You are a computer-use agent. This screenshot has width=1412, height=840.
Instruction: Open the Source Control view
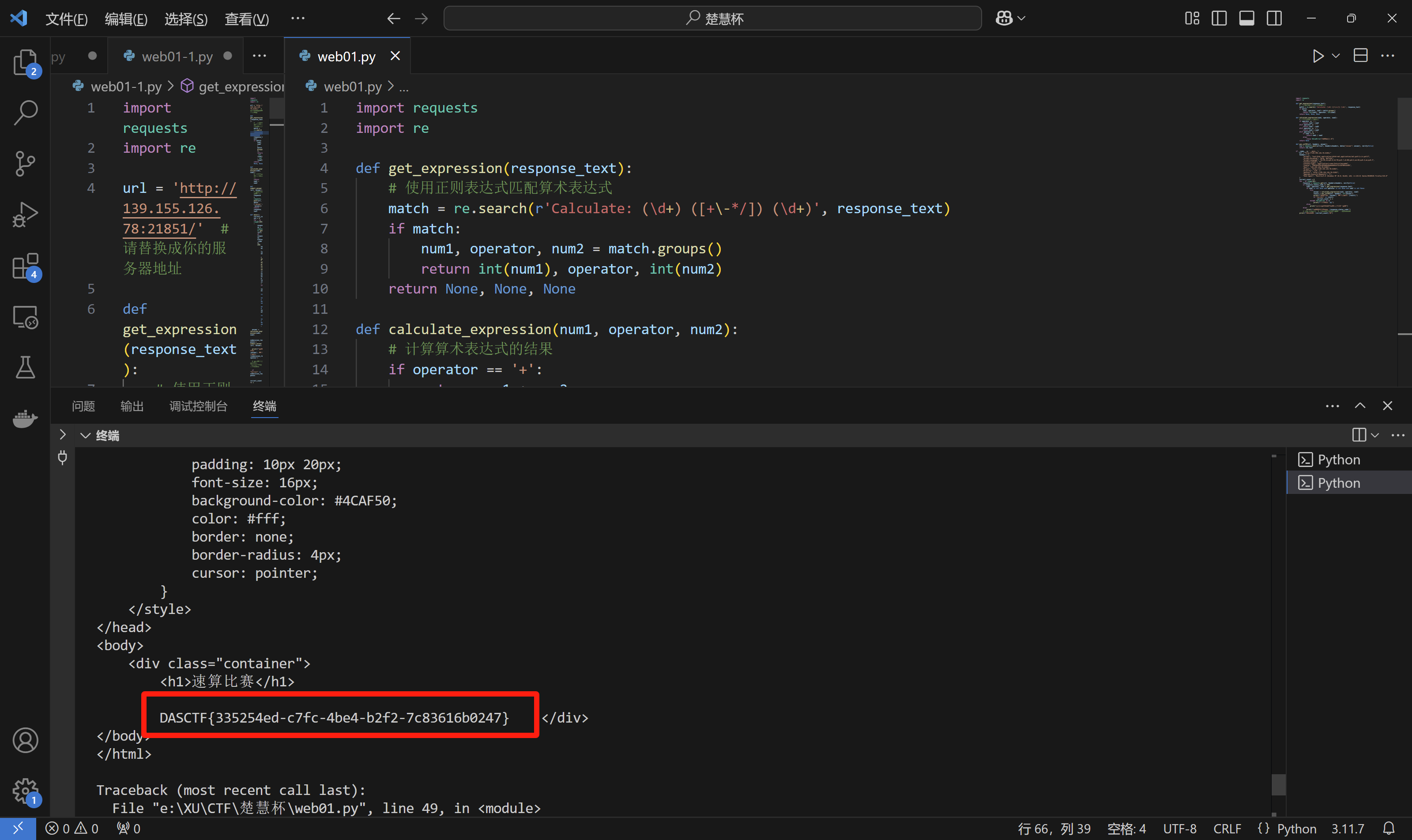(25, 164)
